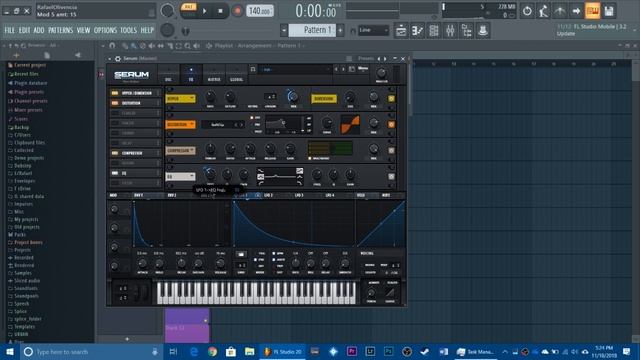Click the Windows Start button
The image size is (640, 360).
(10, 351)
